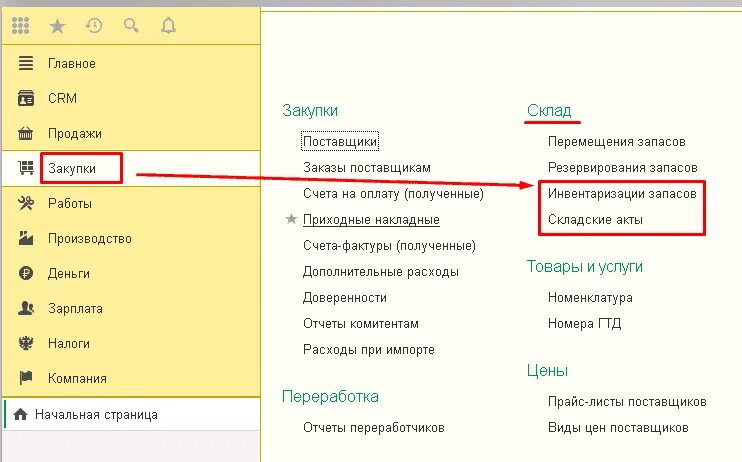The height and width of the screenshot is (462, 742).
Task: Open Счета-фактуры (полученные)
Action: (x=389, y=246)
